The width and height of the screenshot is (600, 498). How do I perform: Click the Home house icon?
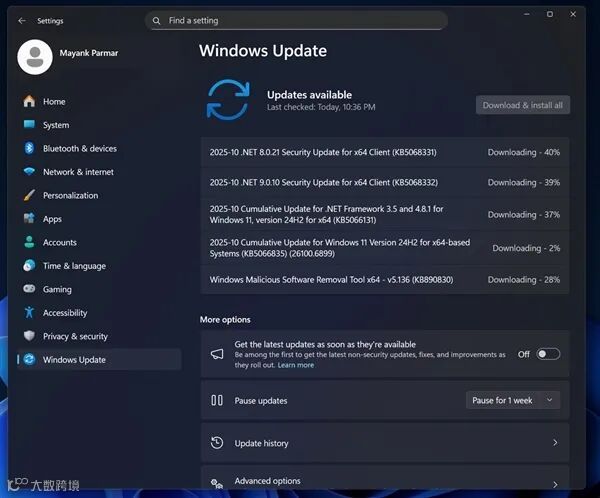tap(29, 101)
